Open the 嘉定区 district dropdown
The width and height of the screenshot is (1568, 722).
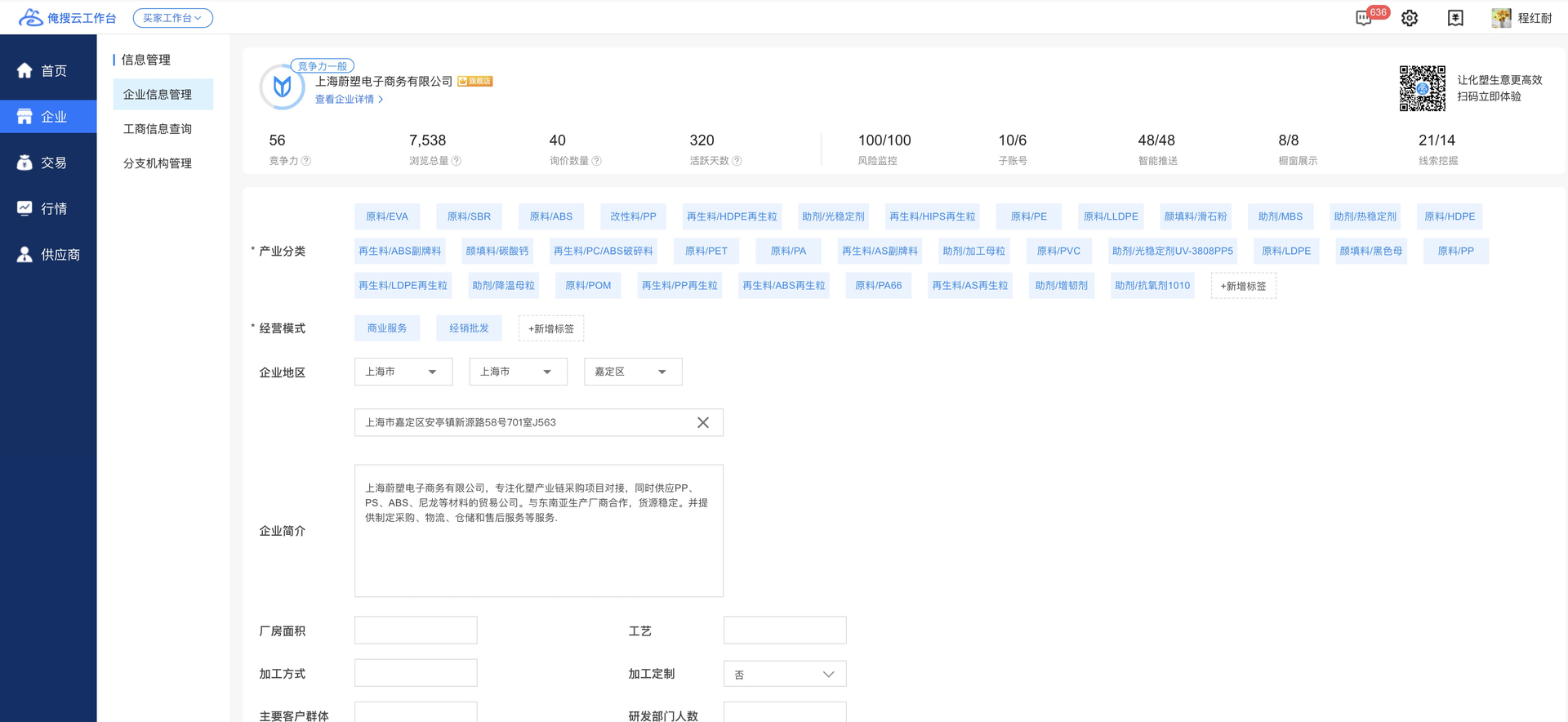pos(632,372)
